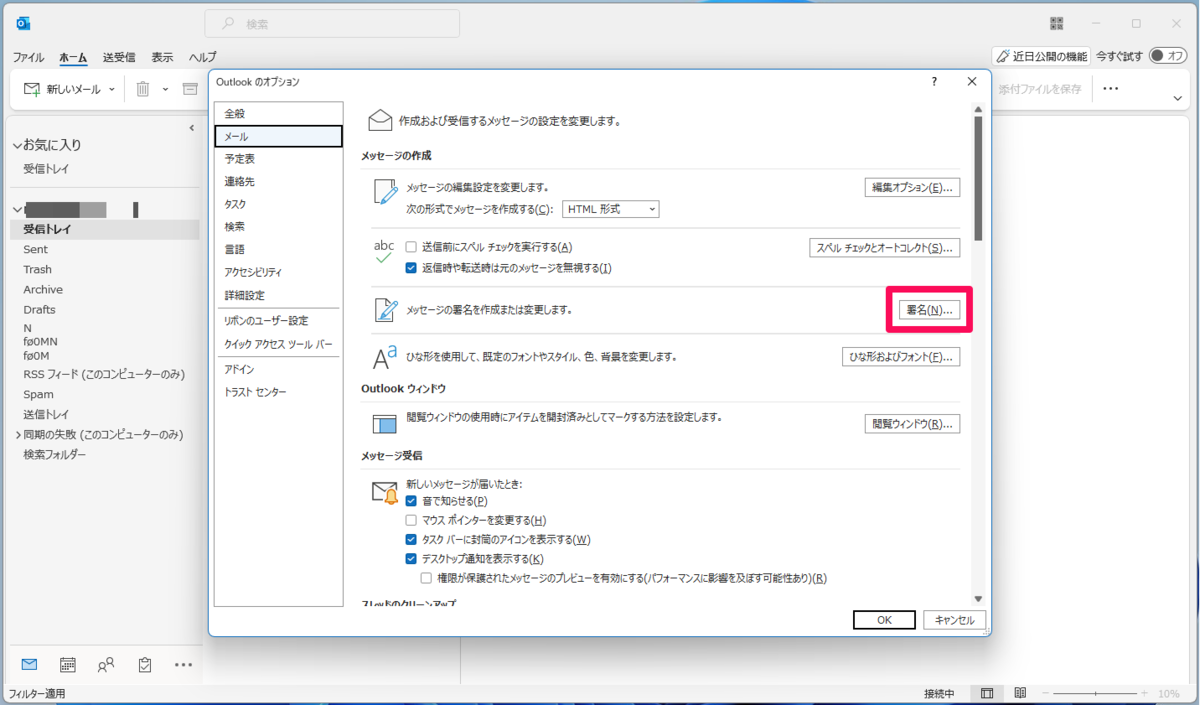Viewport: 1200px width, 705px height.
Task: Enable 送信前にスペル チェックを実行する checkbox
Action: pyautogui.click(x=411, y=247)
